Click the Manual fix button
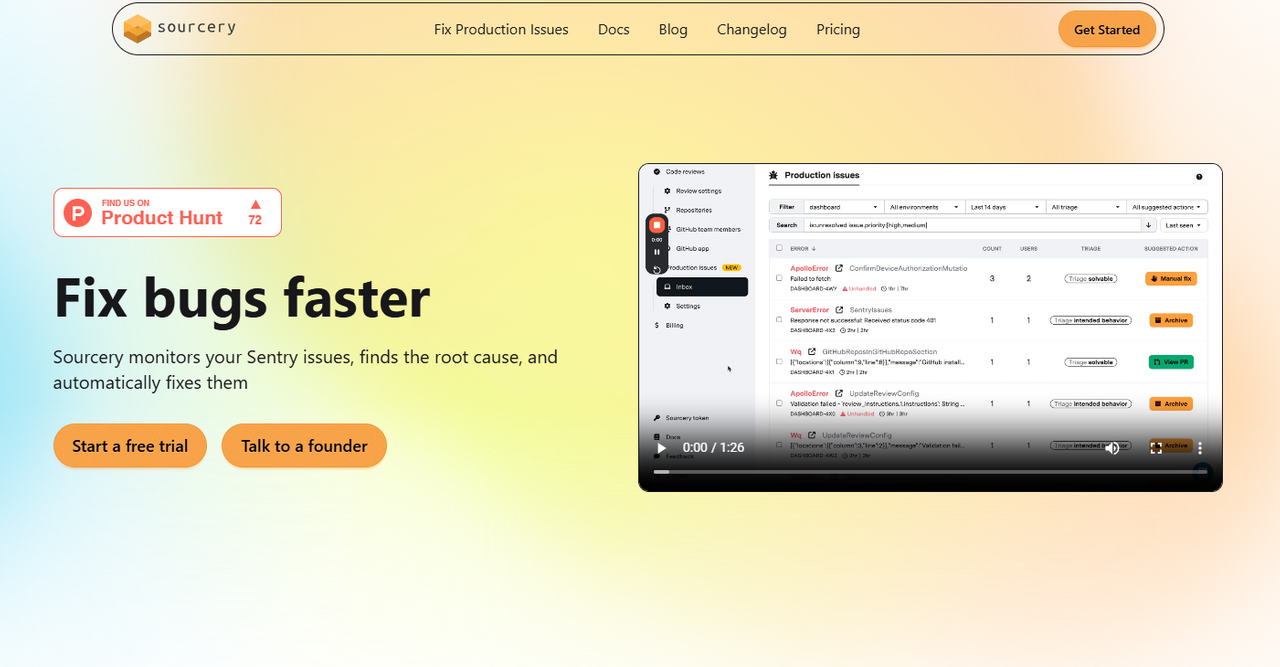This screenshot has width=1280, height=667. pos(1171,278)
